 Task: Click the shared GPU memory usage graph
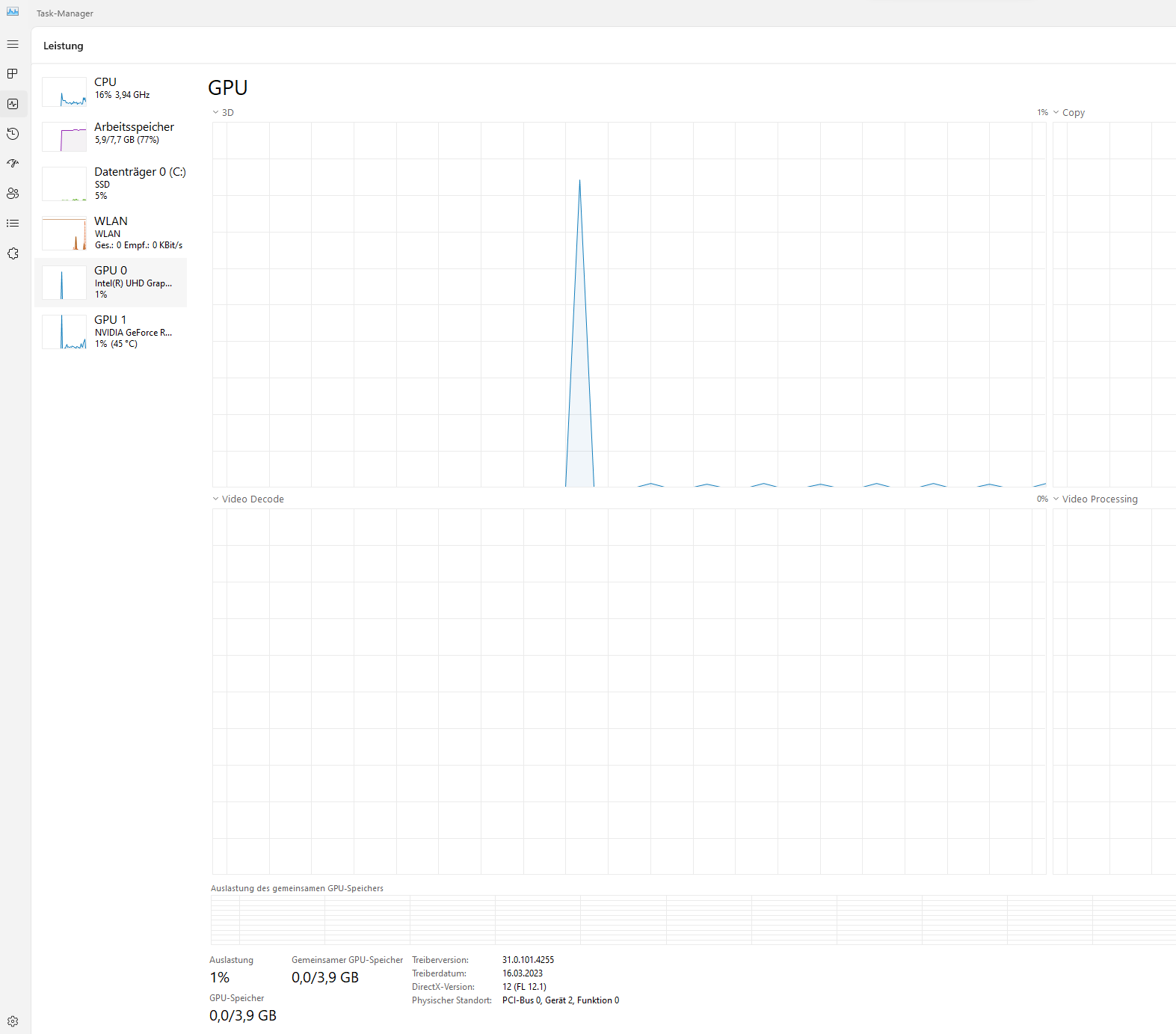(x=693, y=920)
